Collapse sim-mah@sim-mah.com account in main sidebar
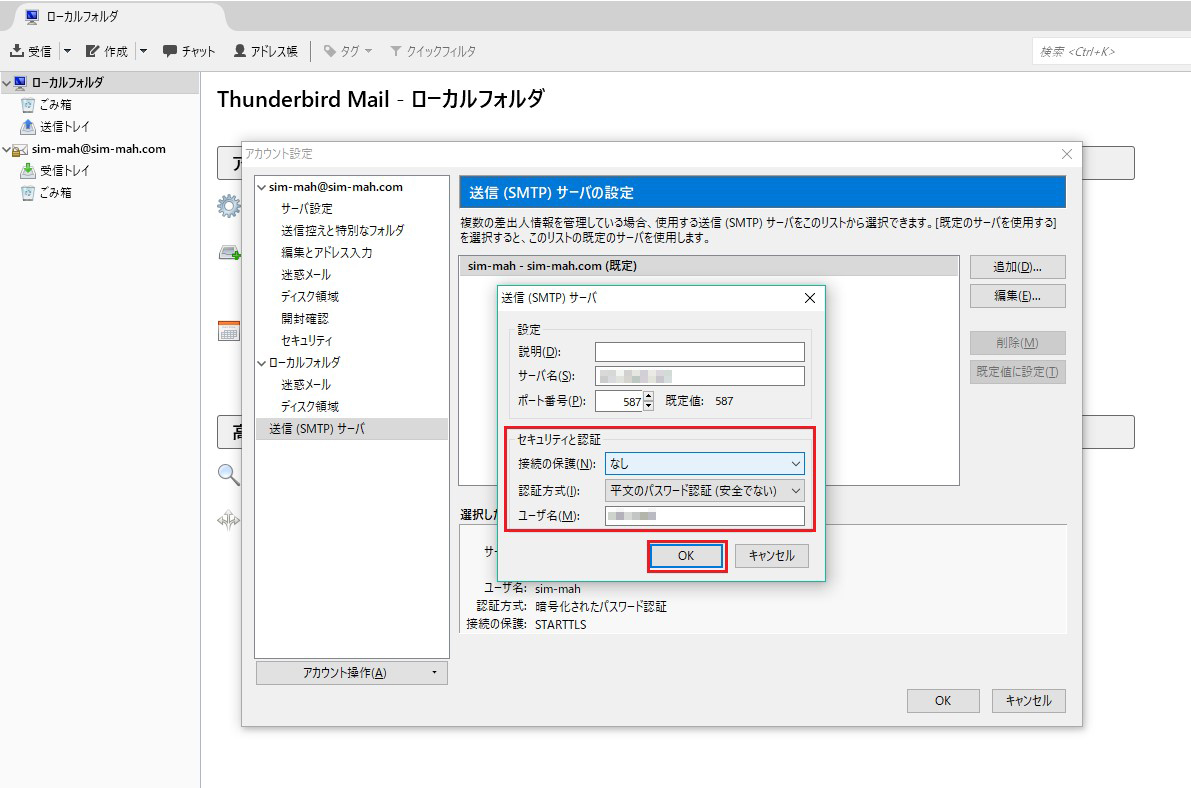The height and width of the screenshot is (788, 1191). click(x=7, y=150)
